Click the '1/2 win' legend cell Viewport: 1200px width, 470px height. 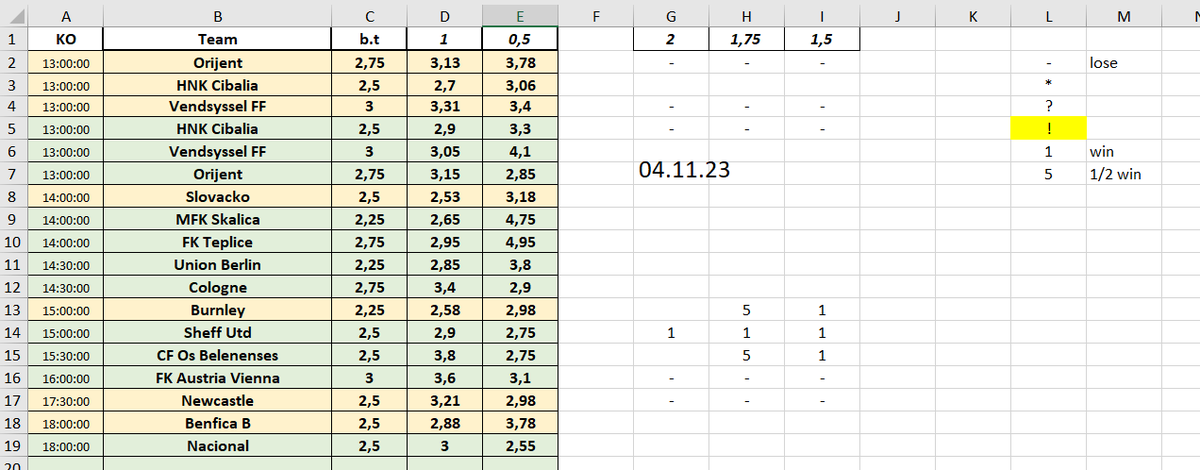point(1124,174)
